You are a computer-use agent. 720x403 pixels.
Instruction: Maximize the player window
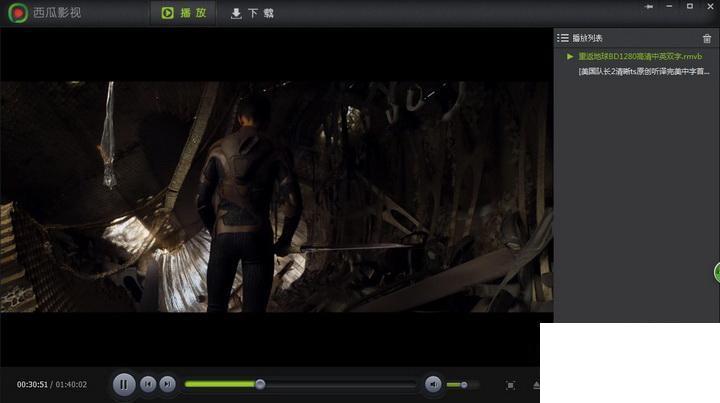(x=690, y=6)
